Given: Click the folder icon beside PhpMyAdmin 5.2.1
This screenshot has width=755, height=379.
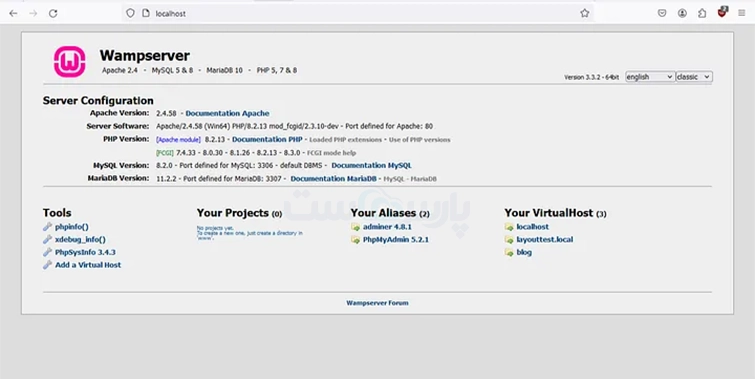Looking at the screenshot, I should [x=355, y=240].
